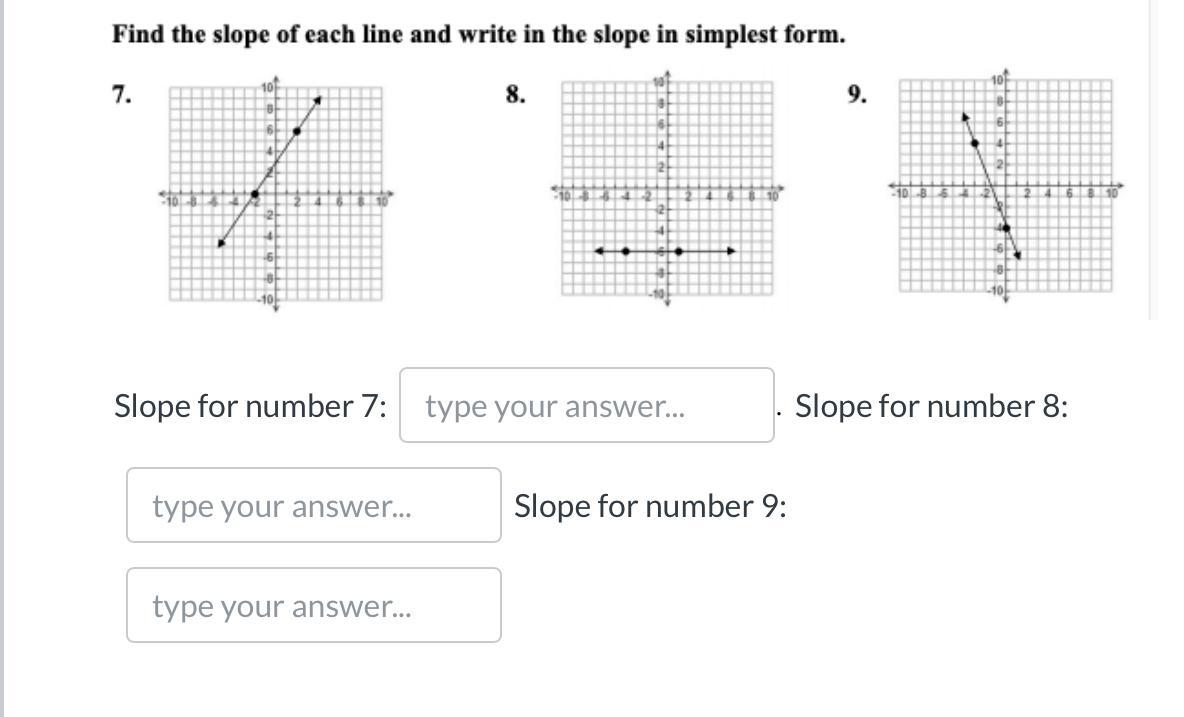This screenshot has height=717, width=1184.
Task: Click the problem number "8." label
Action: (x=515, y=95)
